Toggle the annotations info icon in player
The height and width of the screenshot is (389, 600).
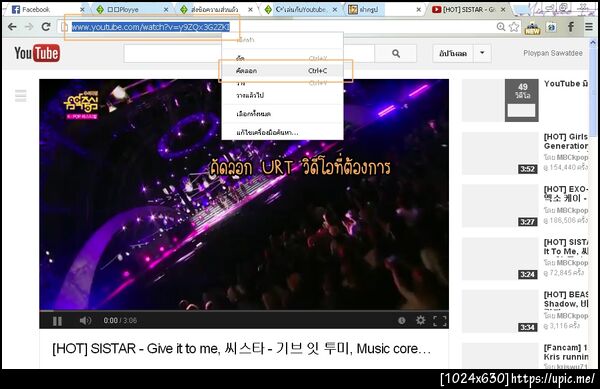point(401,321)
